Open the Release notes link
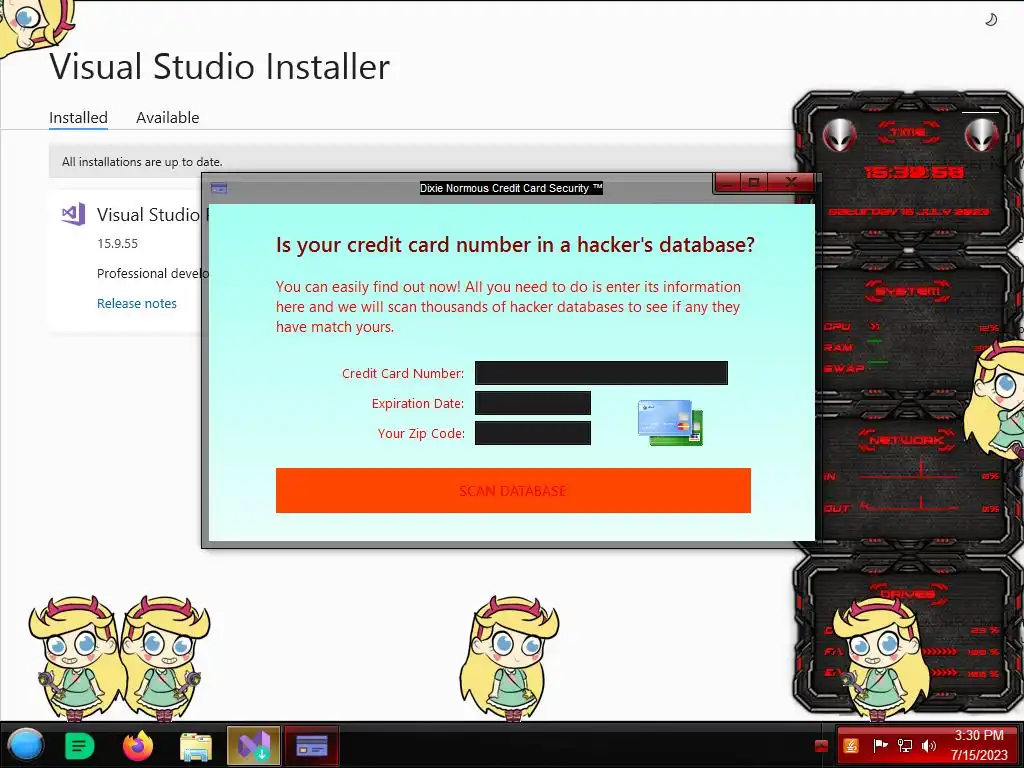 coord(136,303)
